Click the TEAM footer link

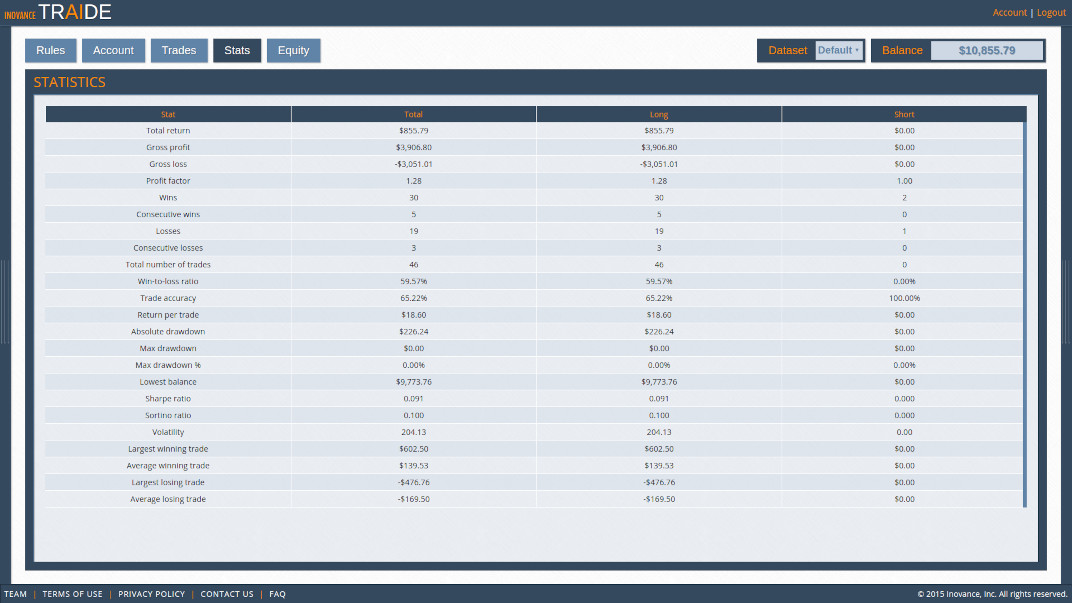[x=16, y=593]
